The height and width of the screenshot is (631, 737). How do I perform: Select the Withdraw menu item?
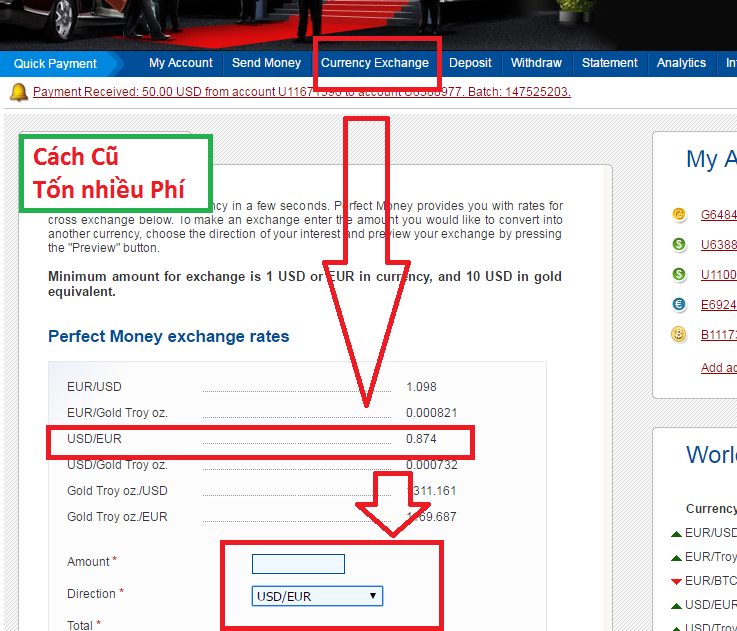536,63
